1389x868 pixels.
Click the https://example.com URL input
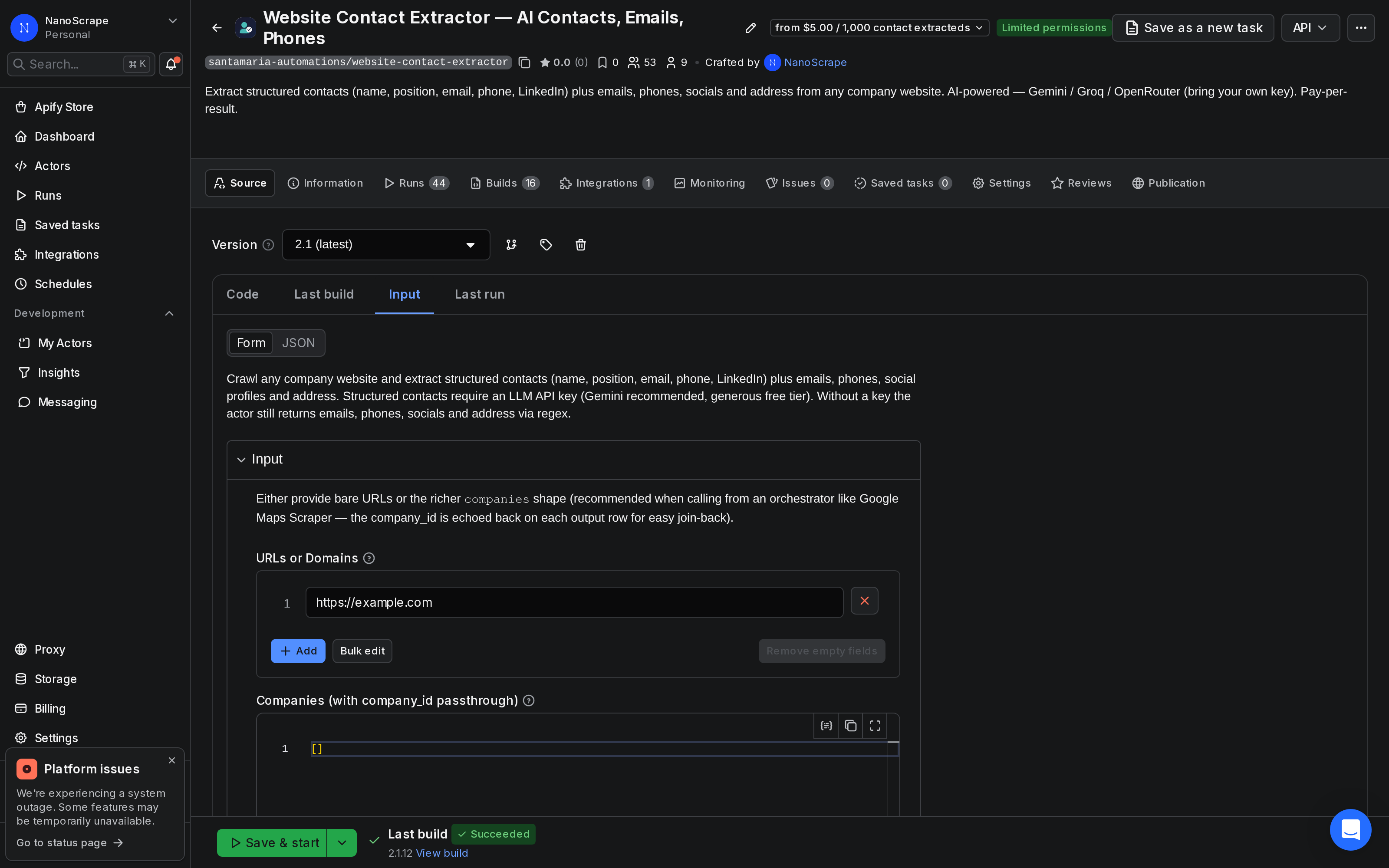pyautogui.click(x=574, y=602)
